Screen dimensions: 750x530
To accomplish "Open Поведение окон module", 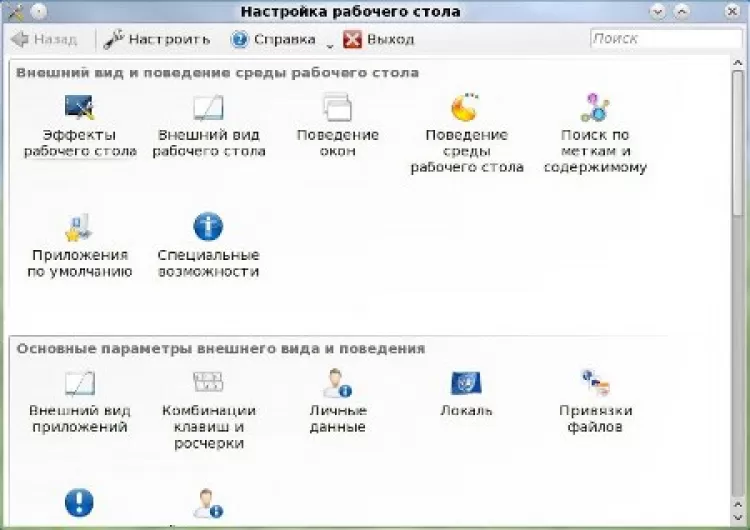I will coord(337,108).
